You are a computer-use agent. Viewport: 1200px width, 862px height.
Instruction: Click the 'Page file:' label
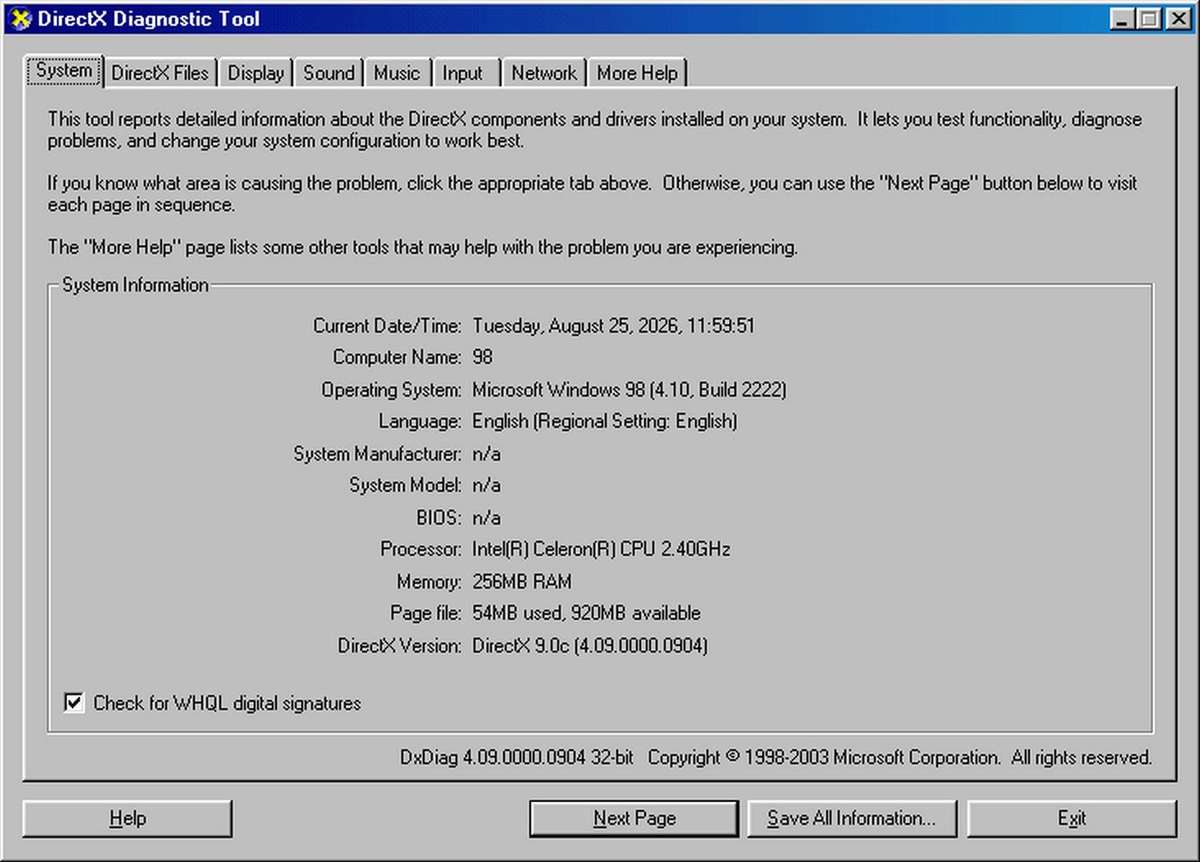426,613
